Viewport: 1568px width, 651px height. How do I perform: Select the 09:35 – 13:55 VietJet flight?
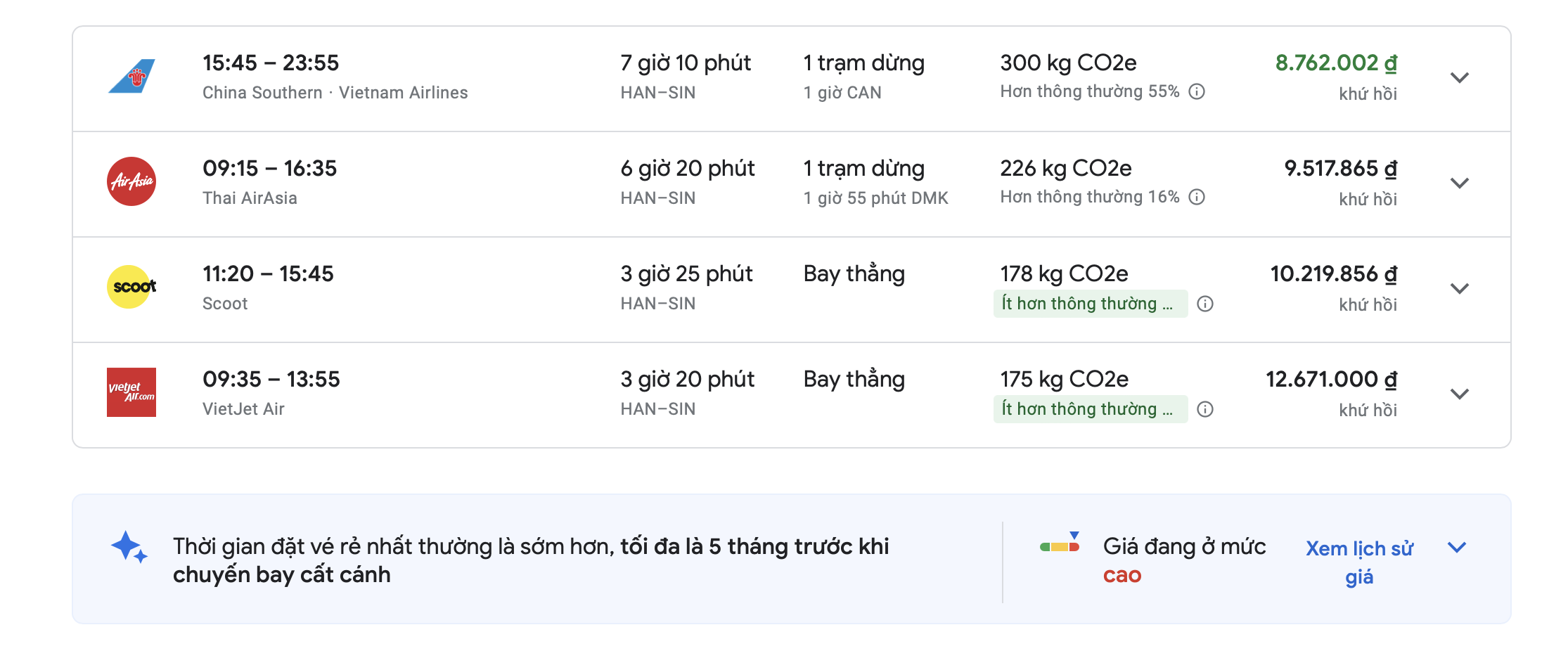pyautogui.click(x=271, y=380)
